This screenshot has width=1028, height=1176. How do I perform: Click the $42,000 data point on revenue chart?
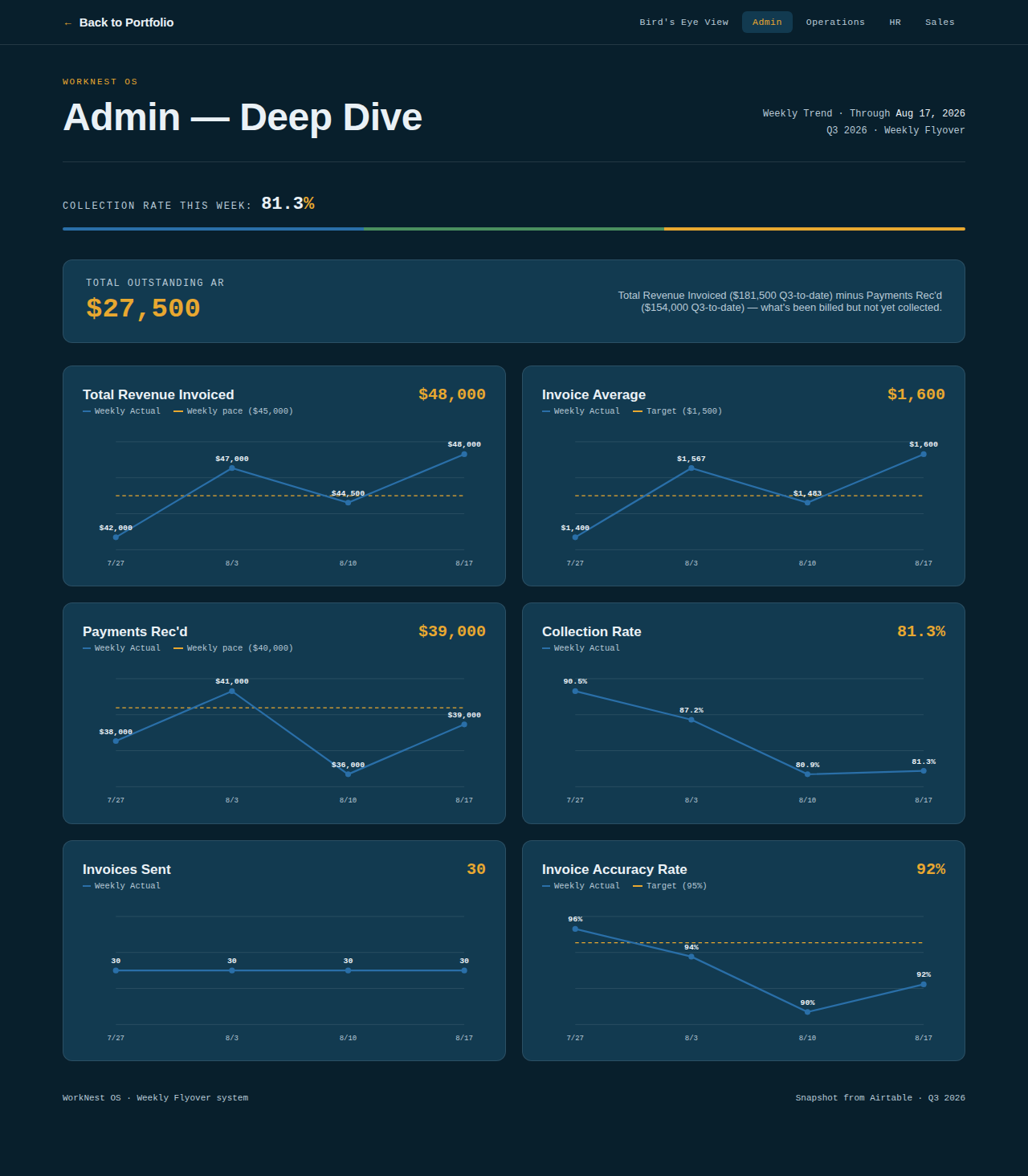116,537
